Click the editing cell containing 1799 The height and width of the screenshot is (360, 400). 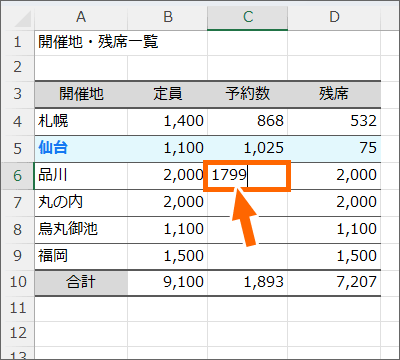click(x=247, y=176)
